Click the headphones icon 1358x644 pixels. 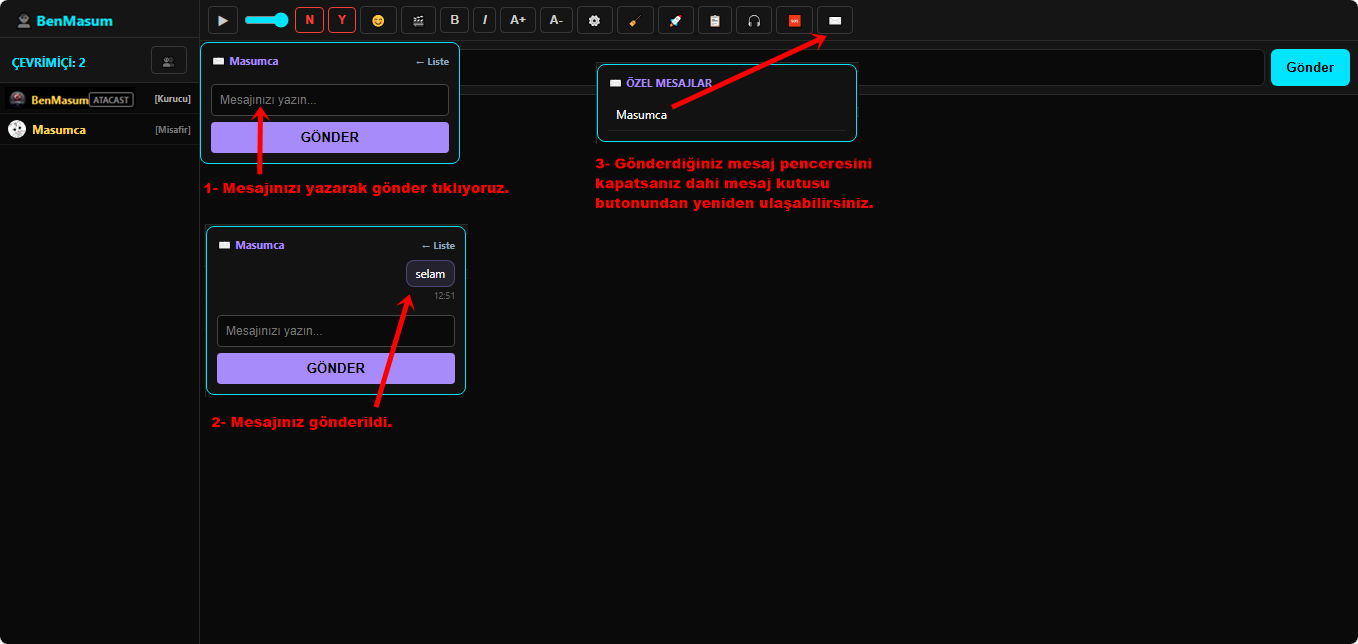(754, 20)
